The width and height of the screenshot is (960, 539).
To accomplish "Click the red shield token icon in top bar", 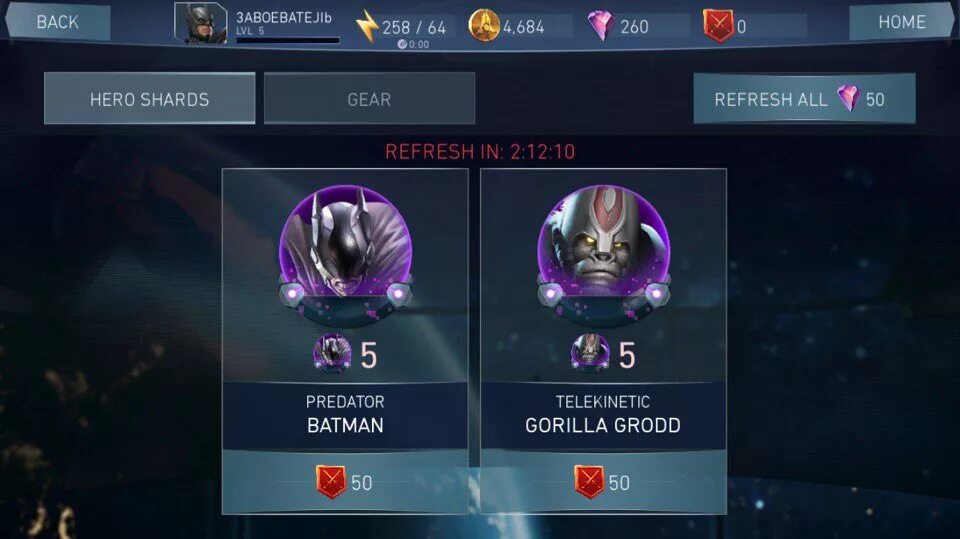I will [718, 26].
